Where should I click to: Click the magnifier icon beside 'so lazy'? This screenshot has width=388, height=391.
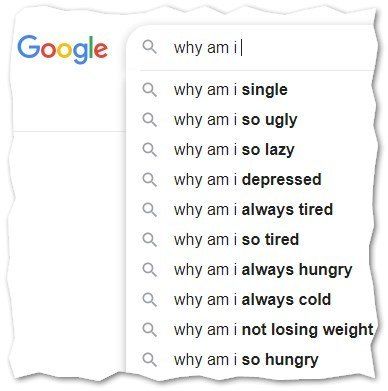(x=149, y=150)
